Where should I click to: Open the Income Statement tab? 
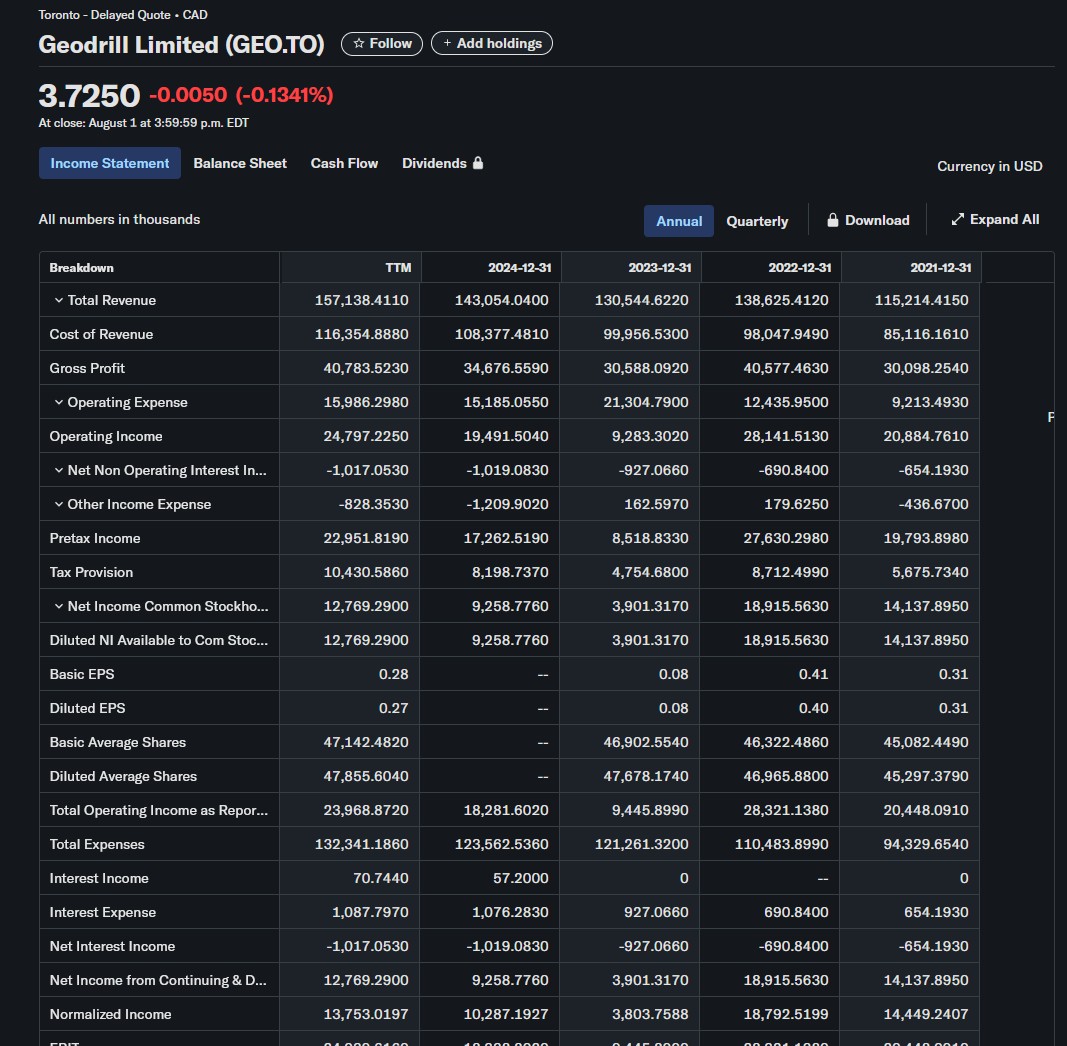(x=110, y=163)
